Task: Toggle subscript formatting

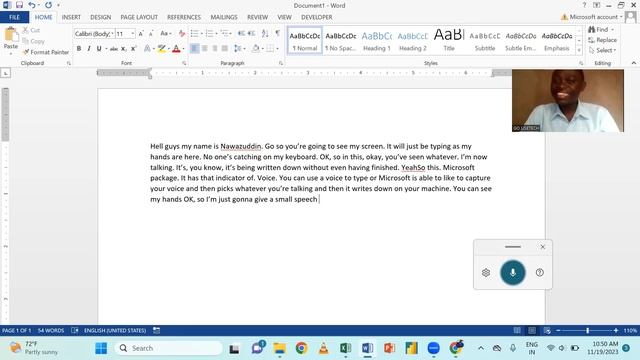Action: pos(124,49)
